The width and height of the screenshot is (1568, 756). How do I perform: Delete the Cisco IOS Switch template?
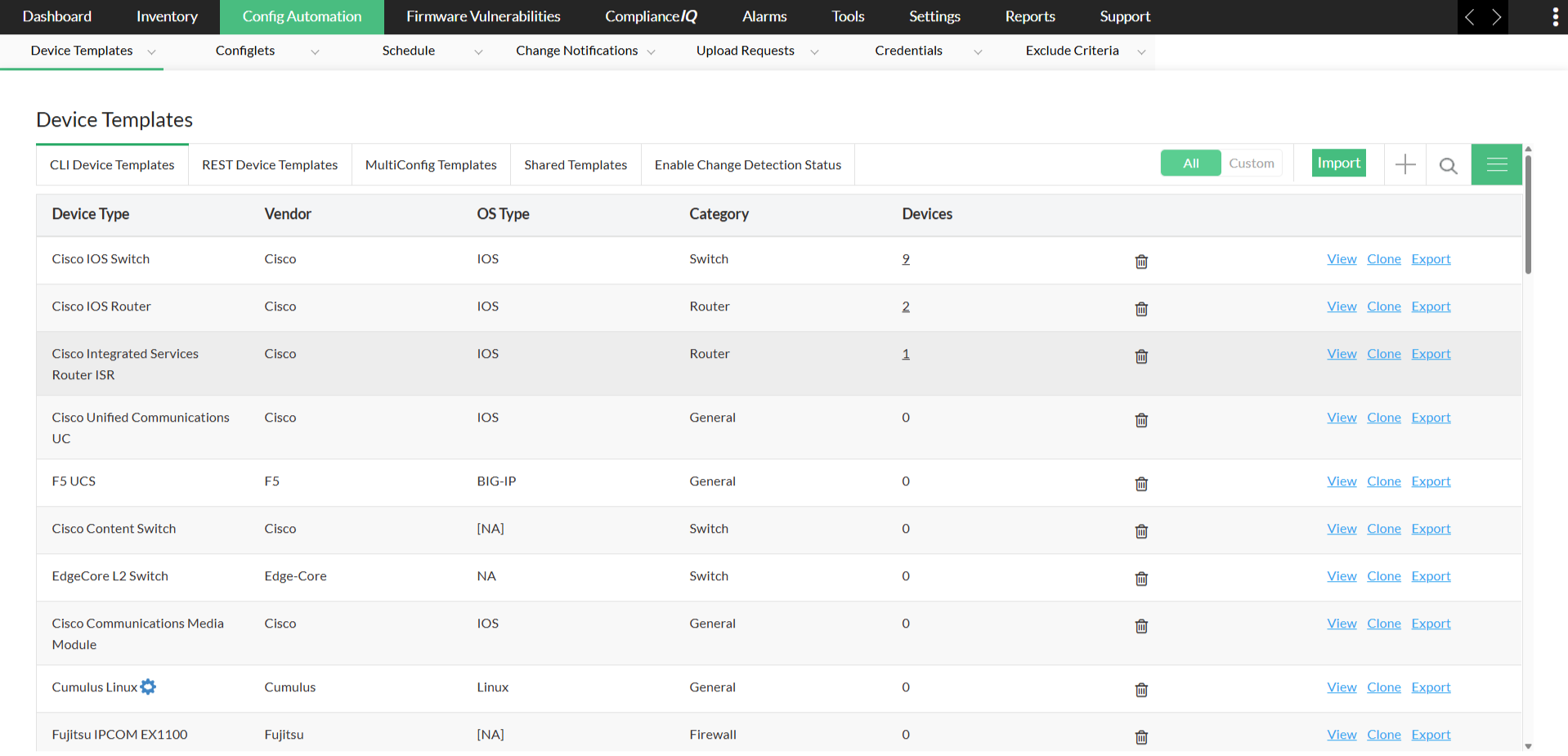[x=1141, y=262]
